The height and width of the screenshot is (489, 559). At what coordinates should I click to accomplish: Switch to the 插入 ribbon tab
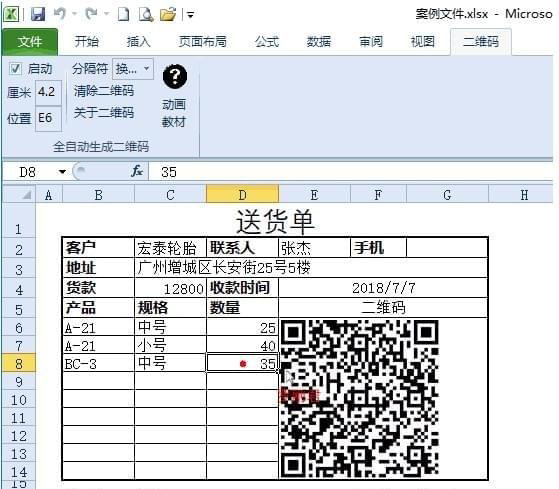(x=138, y=42)
